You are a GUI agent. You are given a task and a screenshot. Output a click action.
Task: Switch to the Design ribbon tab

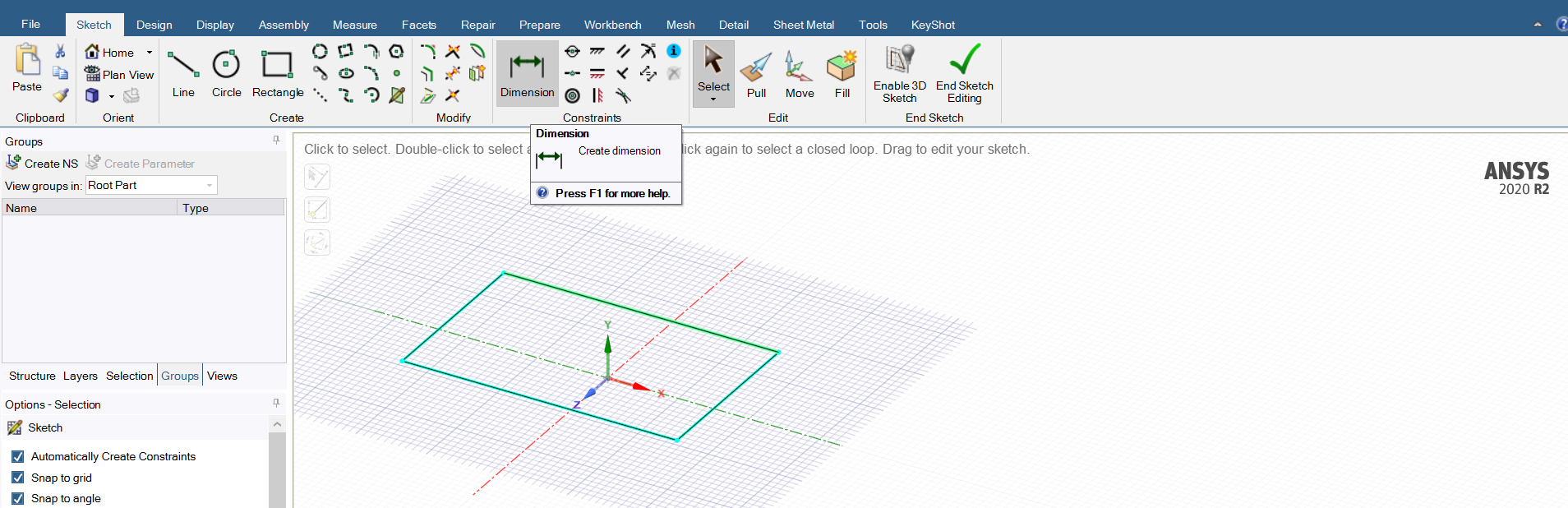coord(154,25)
